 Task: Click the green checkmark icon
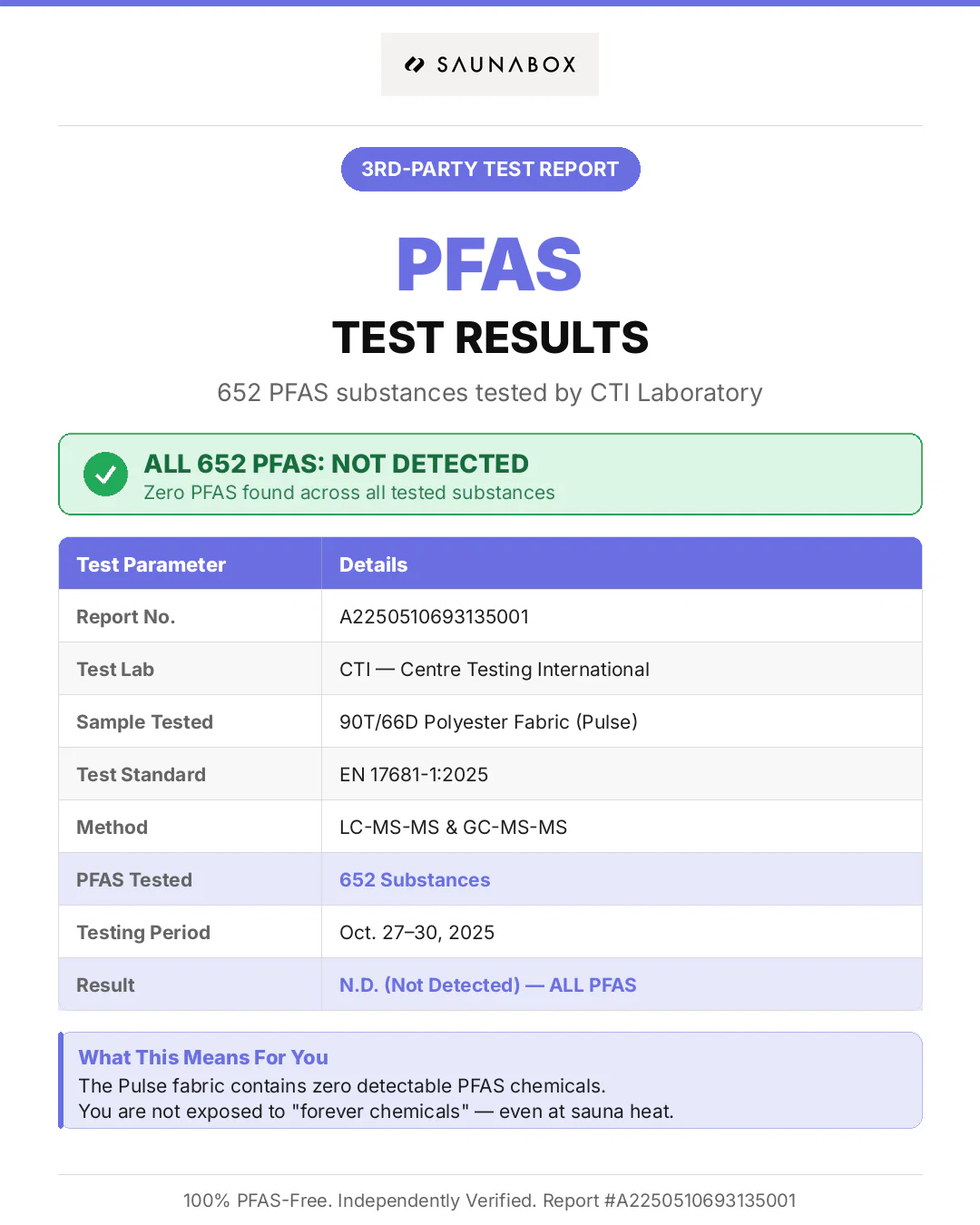pyautogui.click(x=105, y=474)
